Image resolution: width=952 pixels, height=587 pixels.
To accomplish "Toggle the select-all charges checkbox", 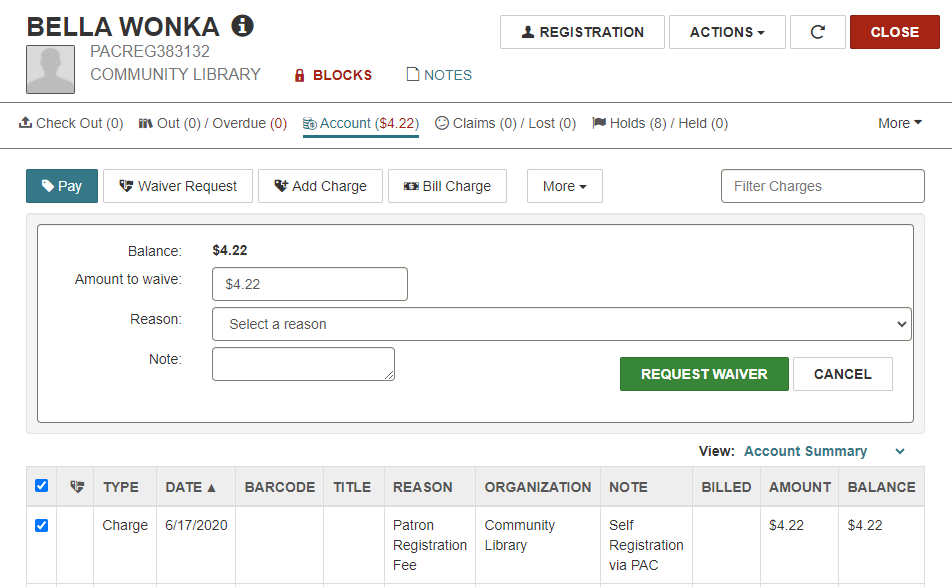I will point(41,486).
